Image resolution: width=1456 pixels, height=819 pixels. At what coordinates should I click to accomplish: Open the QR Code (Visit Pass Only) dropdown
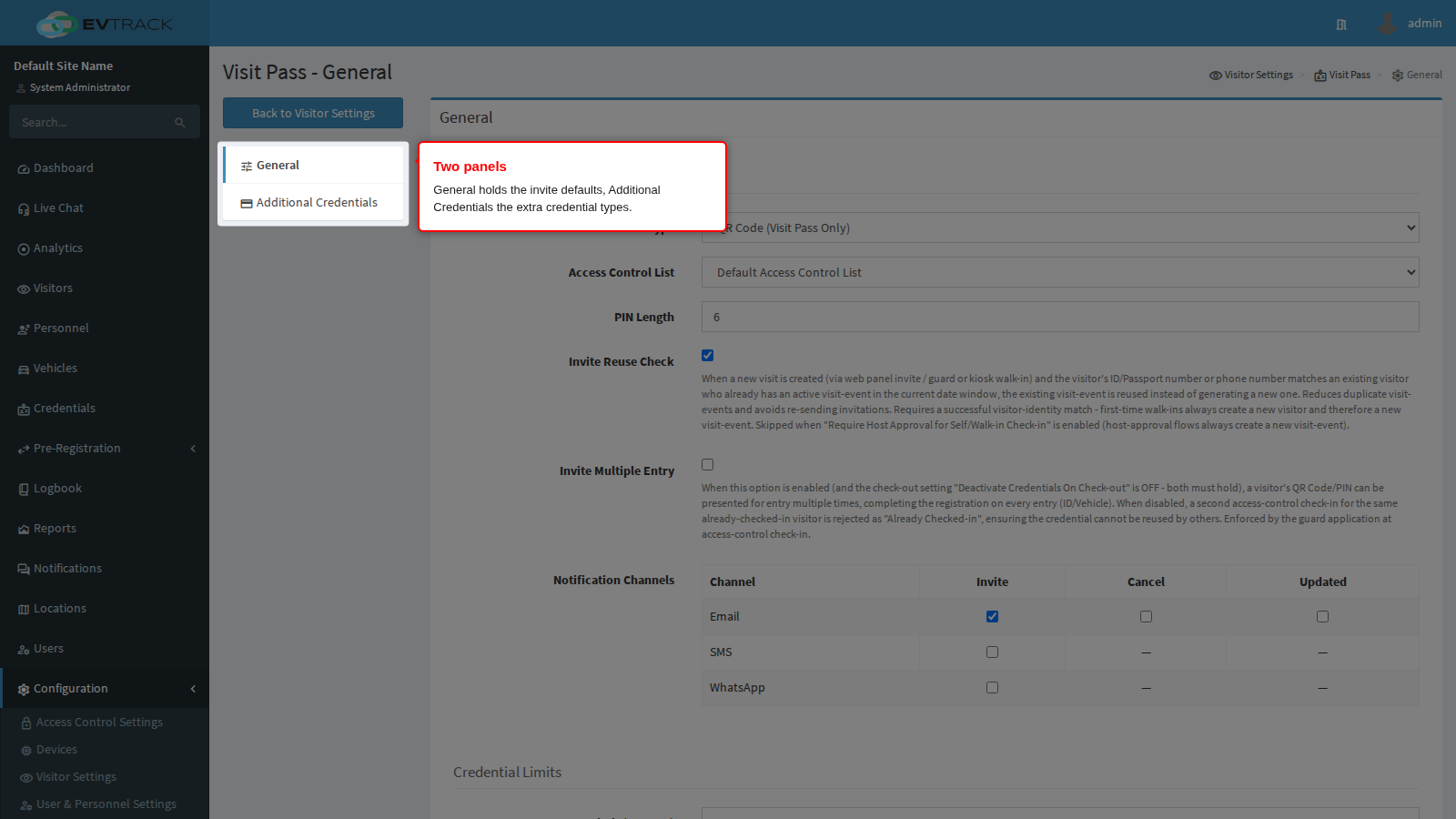pyautogui.click(x=1060, y=227)
